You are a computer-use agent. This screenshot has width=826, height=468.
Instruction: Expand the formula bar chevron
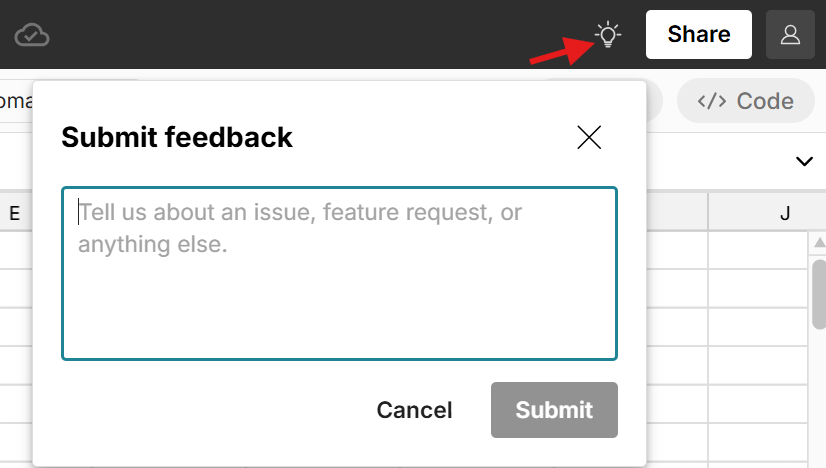click(804, 161)
